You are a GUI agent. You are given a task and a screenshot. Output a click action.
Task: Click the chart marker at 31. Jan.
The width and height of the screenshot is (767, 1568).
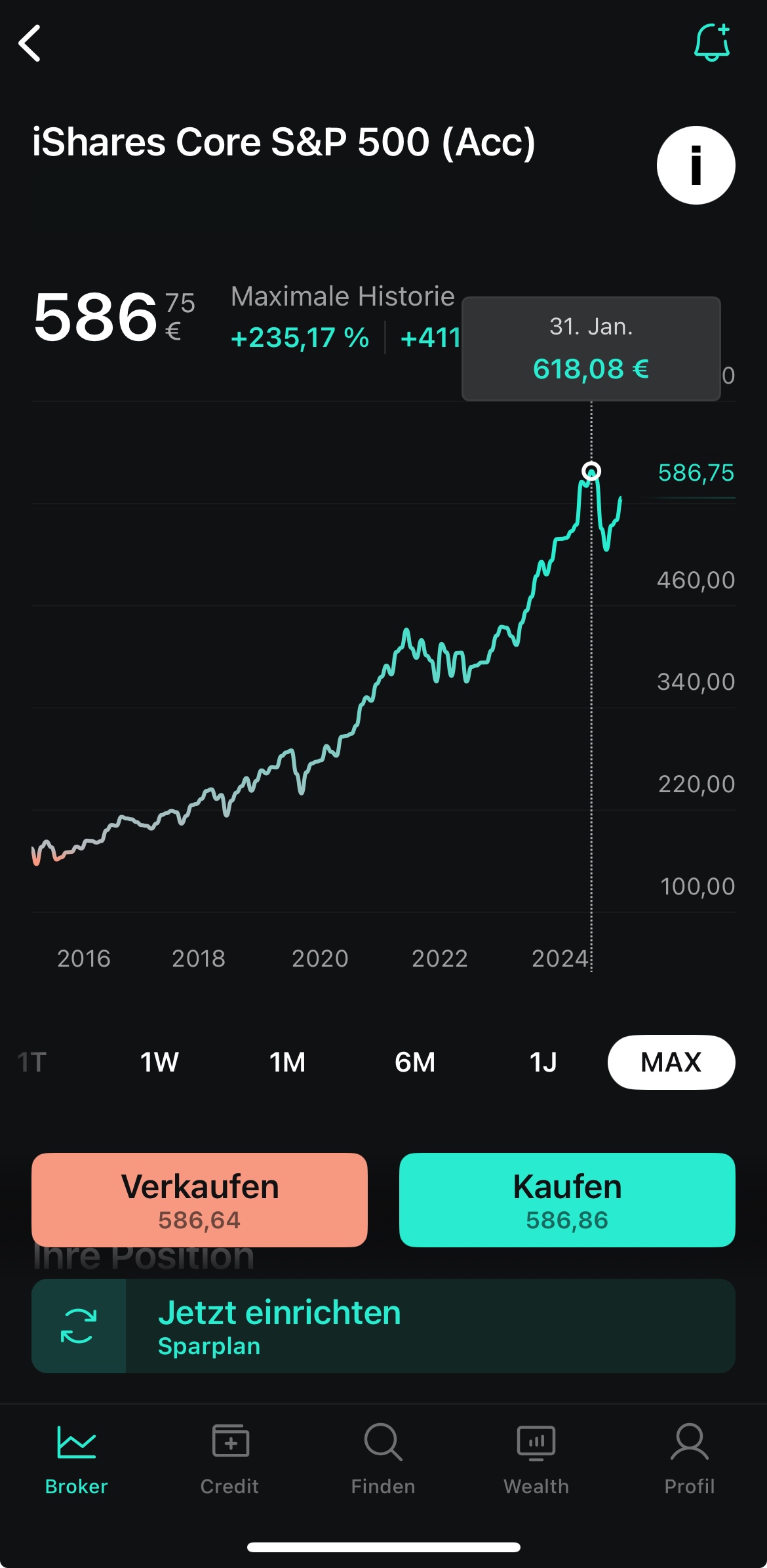[x=591, y=471]
